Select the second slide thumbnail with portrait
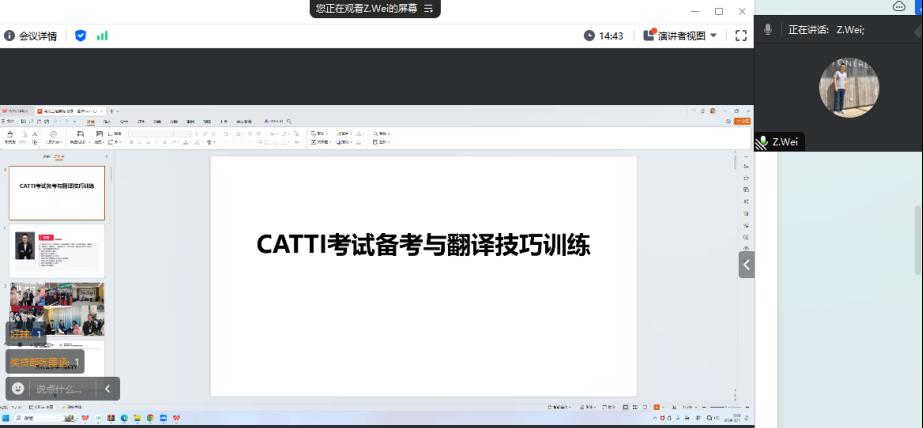The height and width of the screenshot is (428, 923). click(x=57, y=249)
